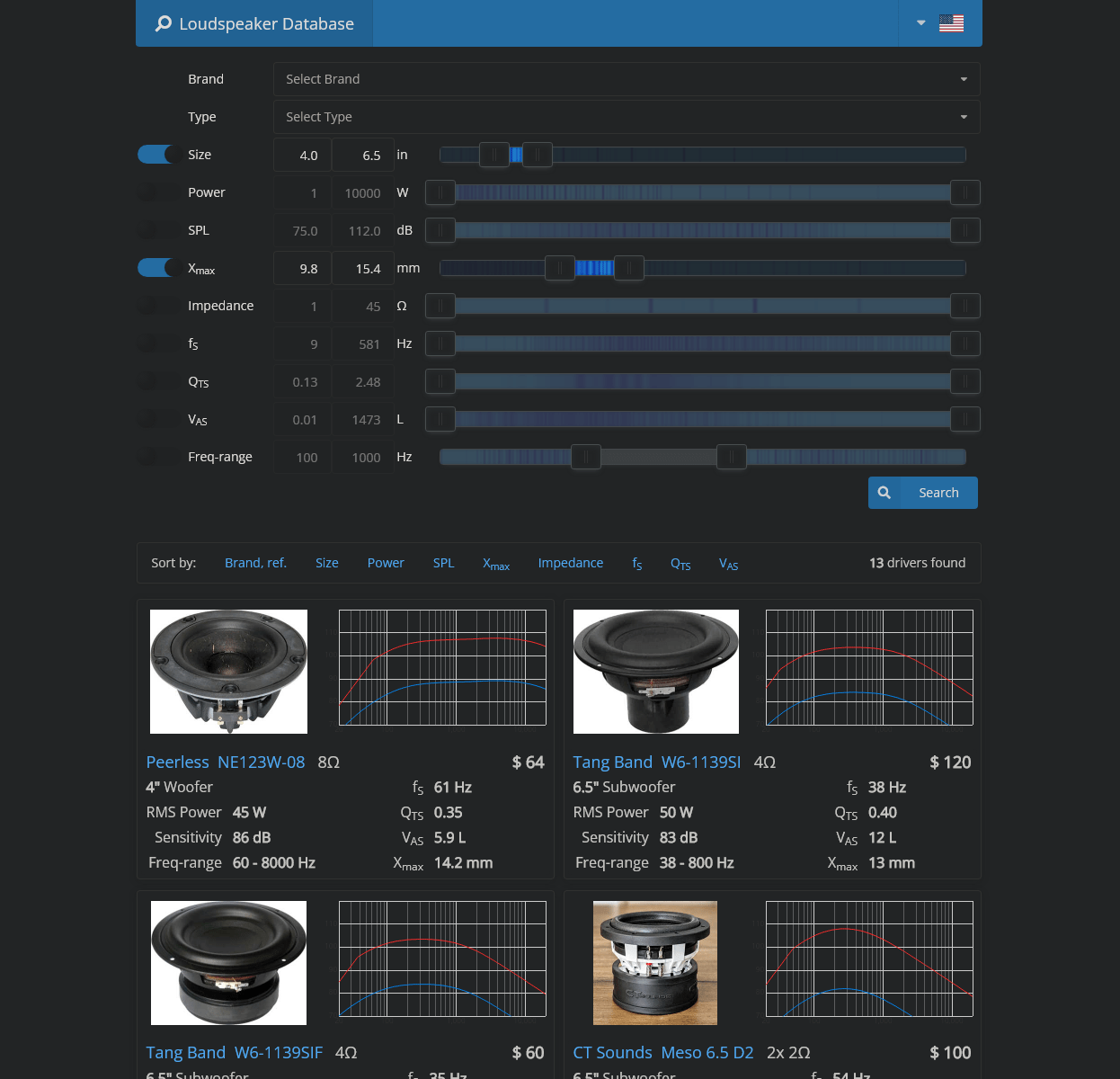Screen dimensions: 1120x1079
Task: Open the CT Sounds Meso response graph
Action: 869,959
